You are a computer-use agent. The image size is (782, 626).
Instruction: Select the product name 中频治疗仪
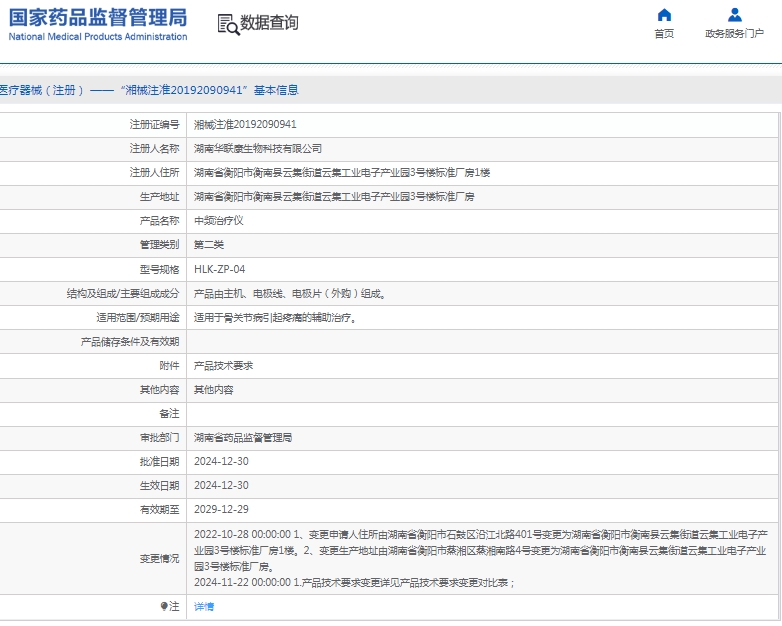tap(218, 220)
